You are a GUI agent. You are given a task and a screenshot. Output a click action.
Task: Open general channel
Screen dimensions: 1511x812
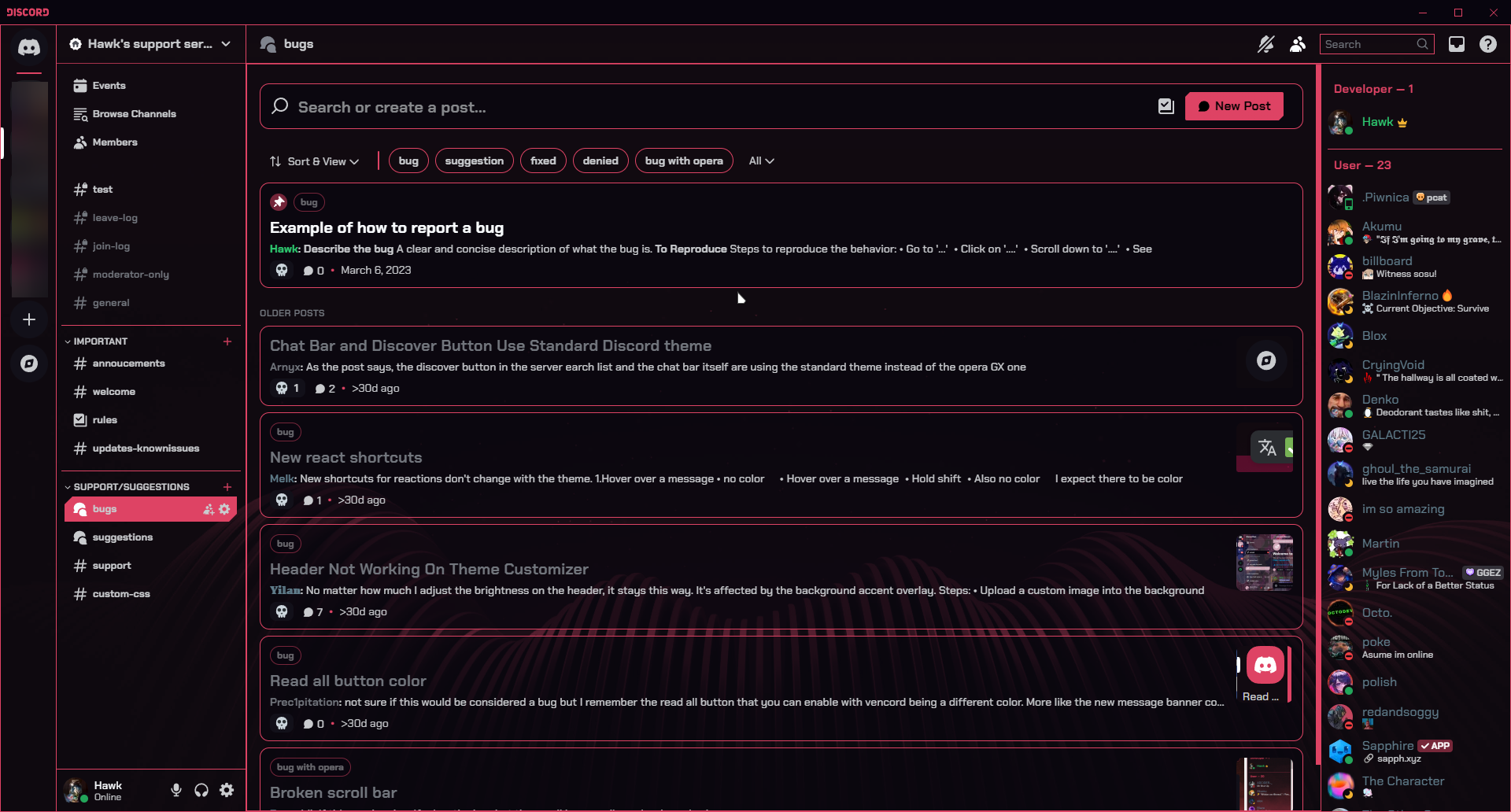click(x=151, y=303)
